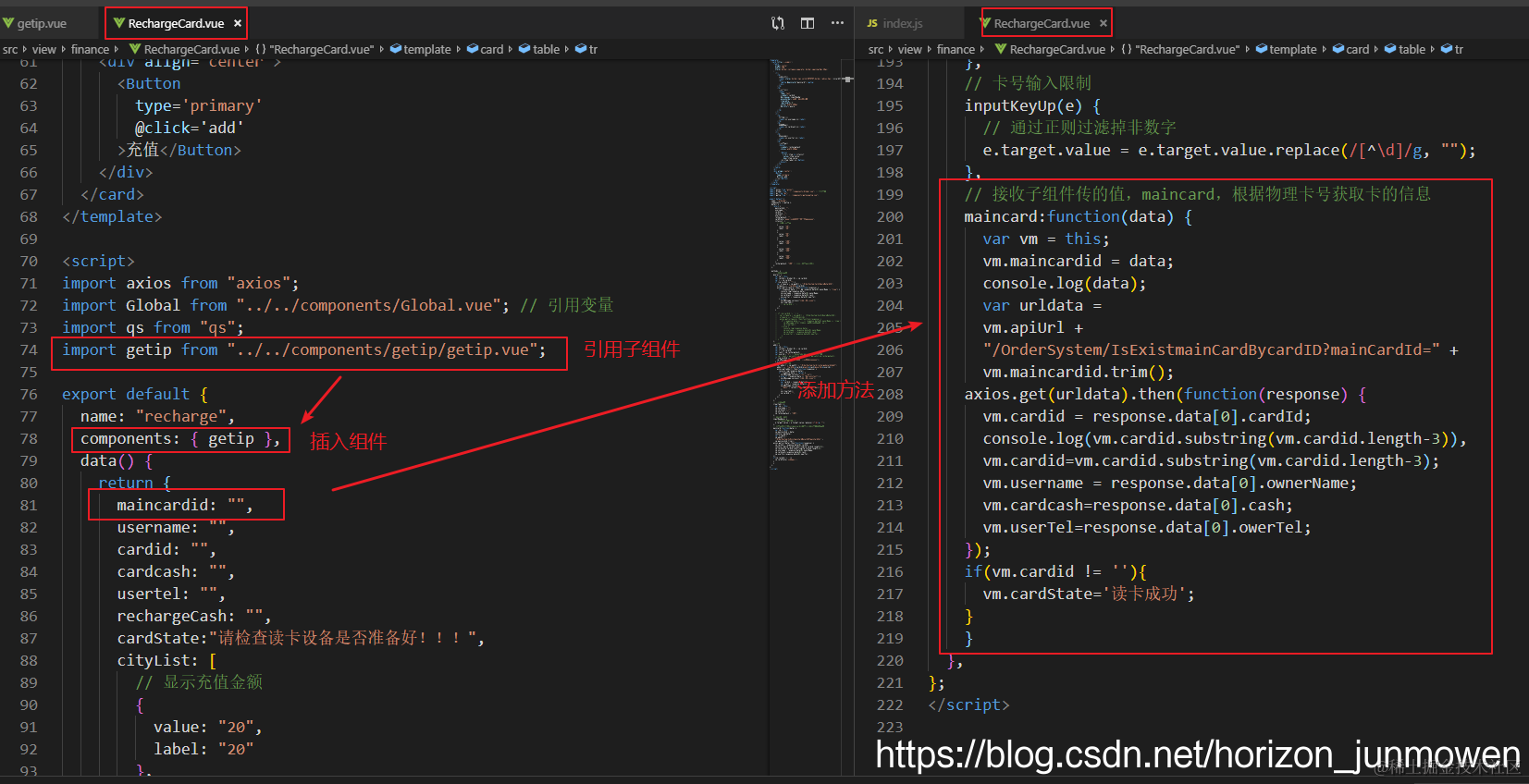Close the right RechargeCard.vue tab
Screen dimensions: 1529x784
pyautogui.click(x=1104, y=23)
